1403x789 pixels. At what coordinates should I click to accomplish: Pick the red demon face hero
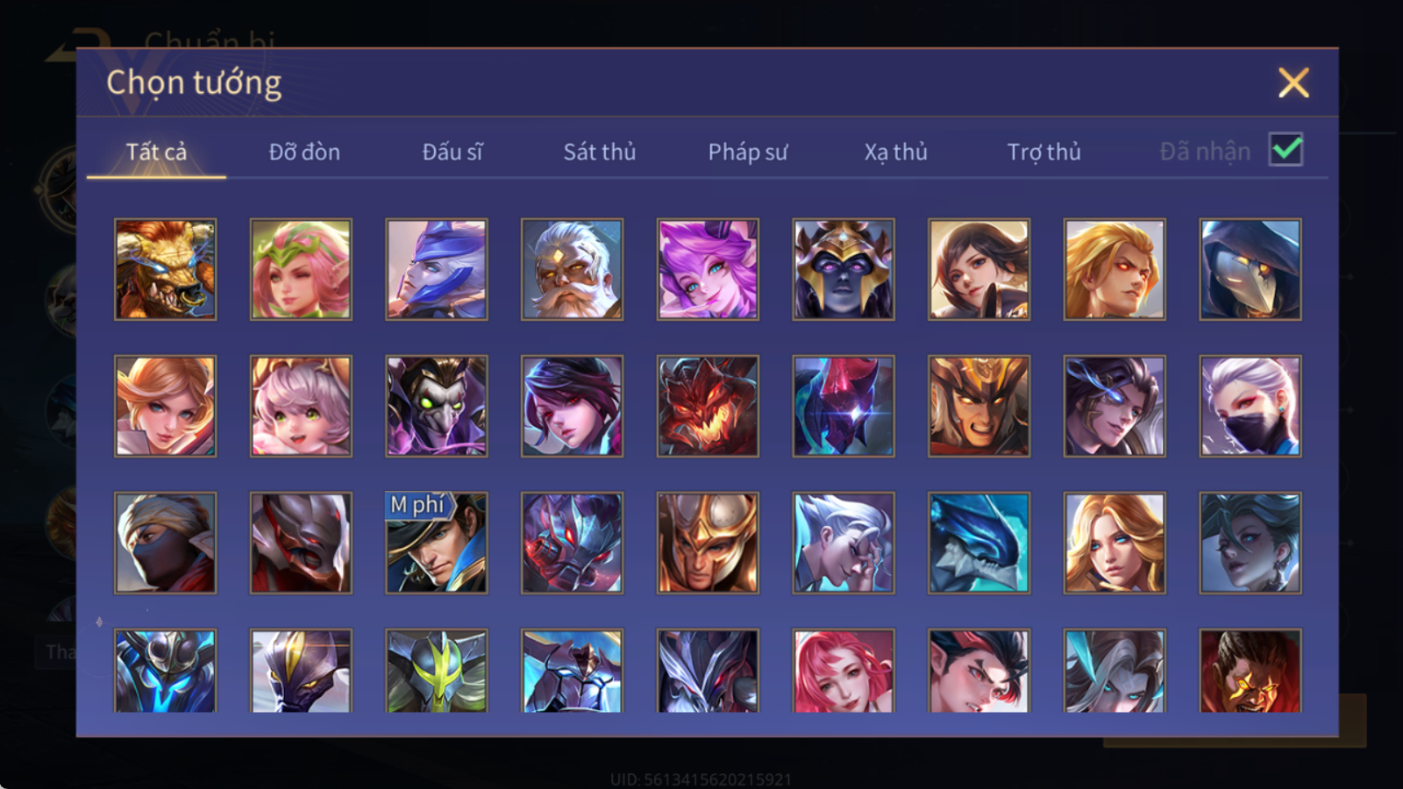tap(708, 407)
